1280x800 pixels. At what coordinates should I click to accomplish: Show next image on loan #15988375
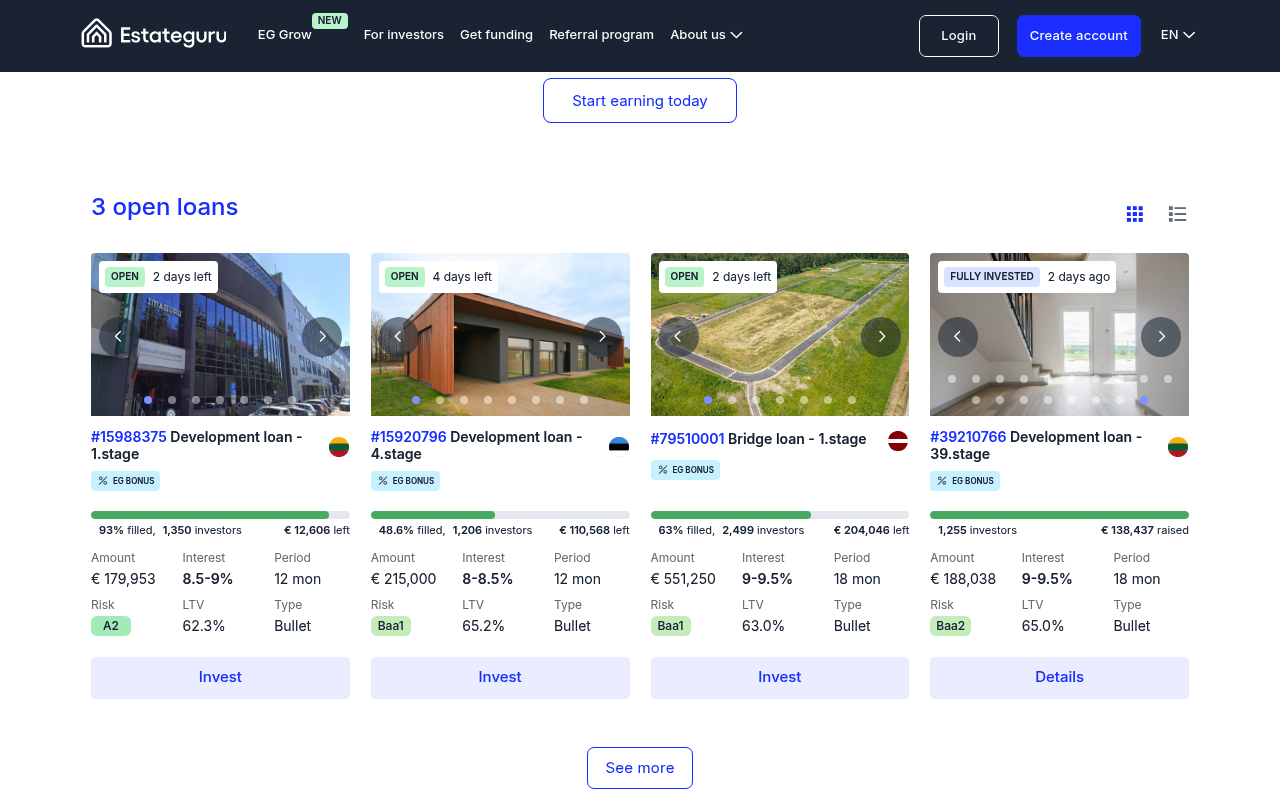pos(322,337)
